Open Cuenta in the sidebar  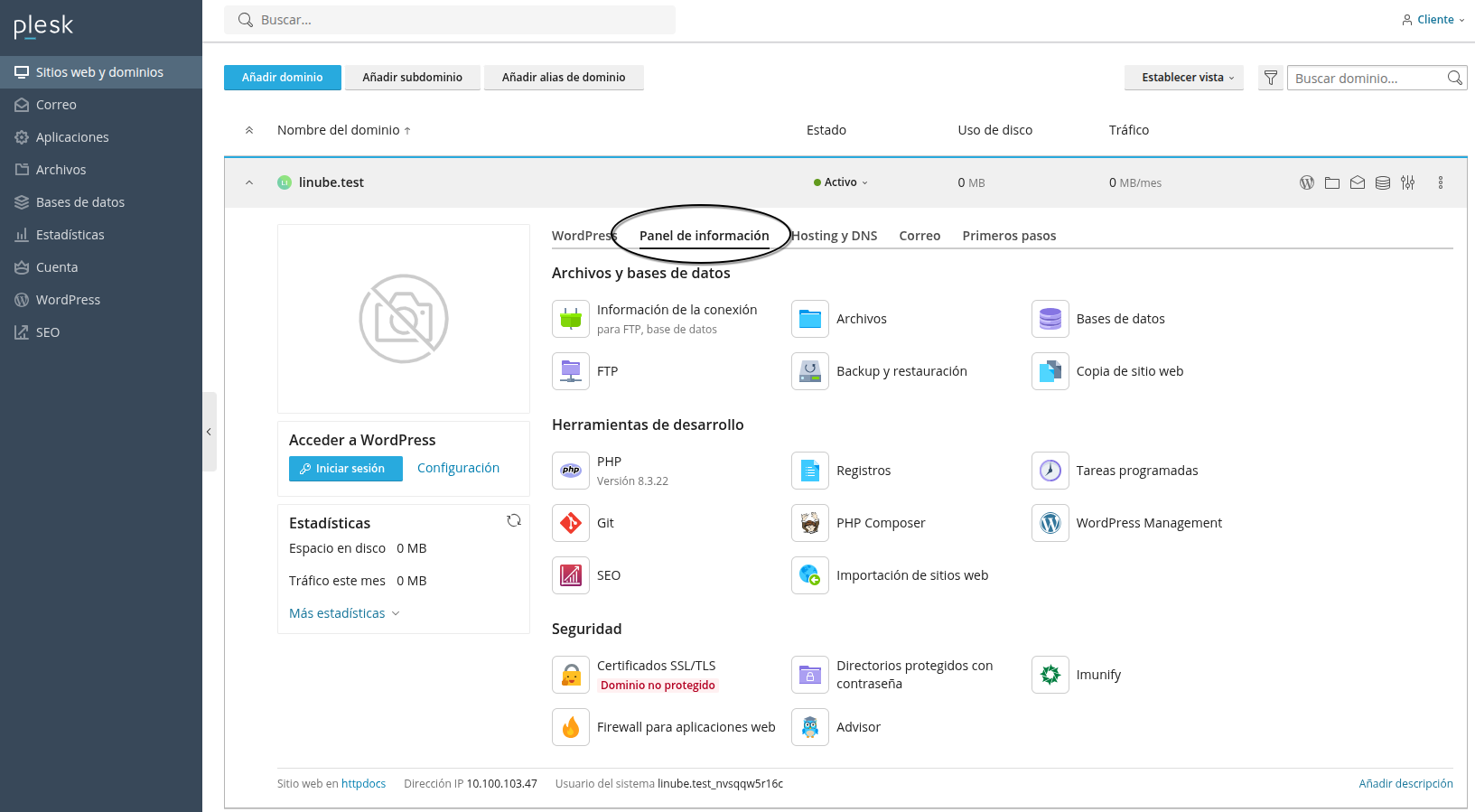(x=101, y=267)
